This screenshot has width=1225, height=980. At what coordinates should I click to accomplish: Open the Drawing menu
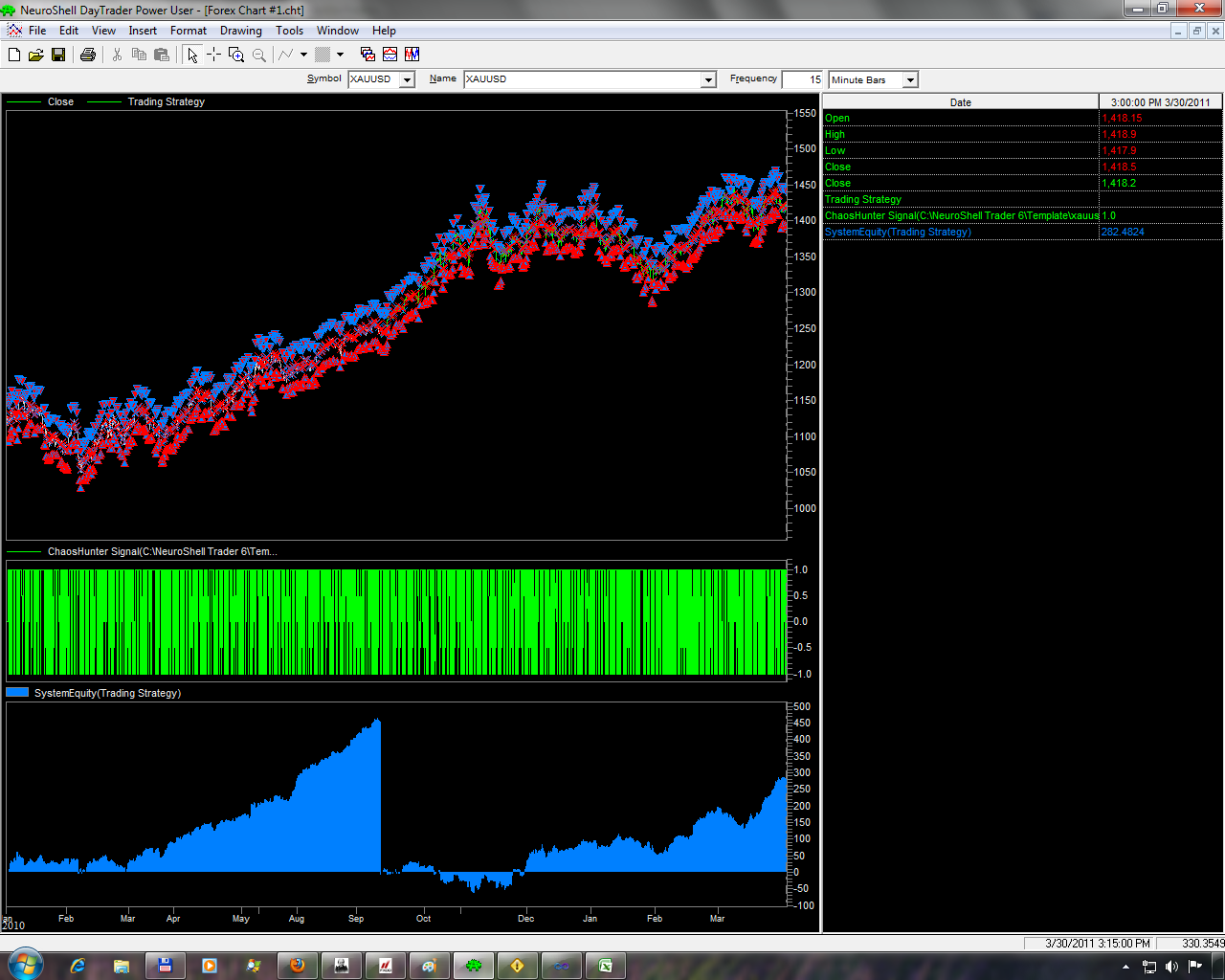[241, 31]
